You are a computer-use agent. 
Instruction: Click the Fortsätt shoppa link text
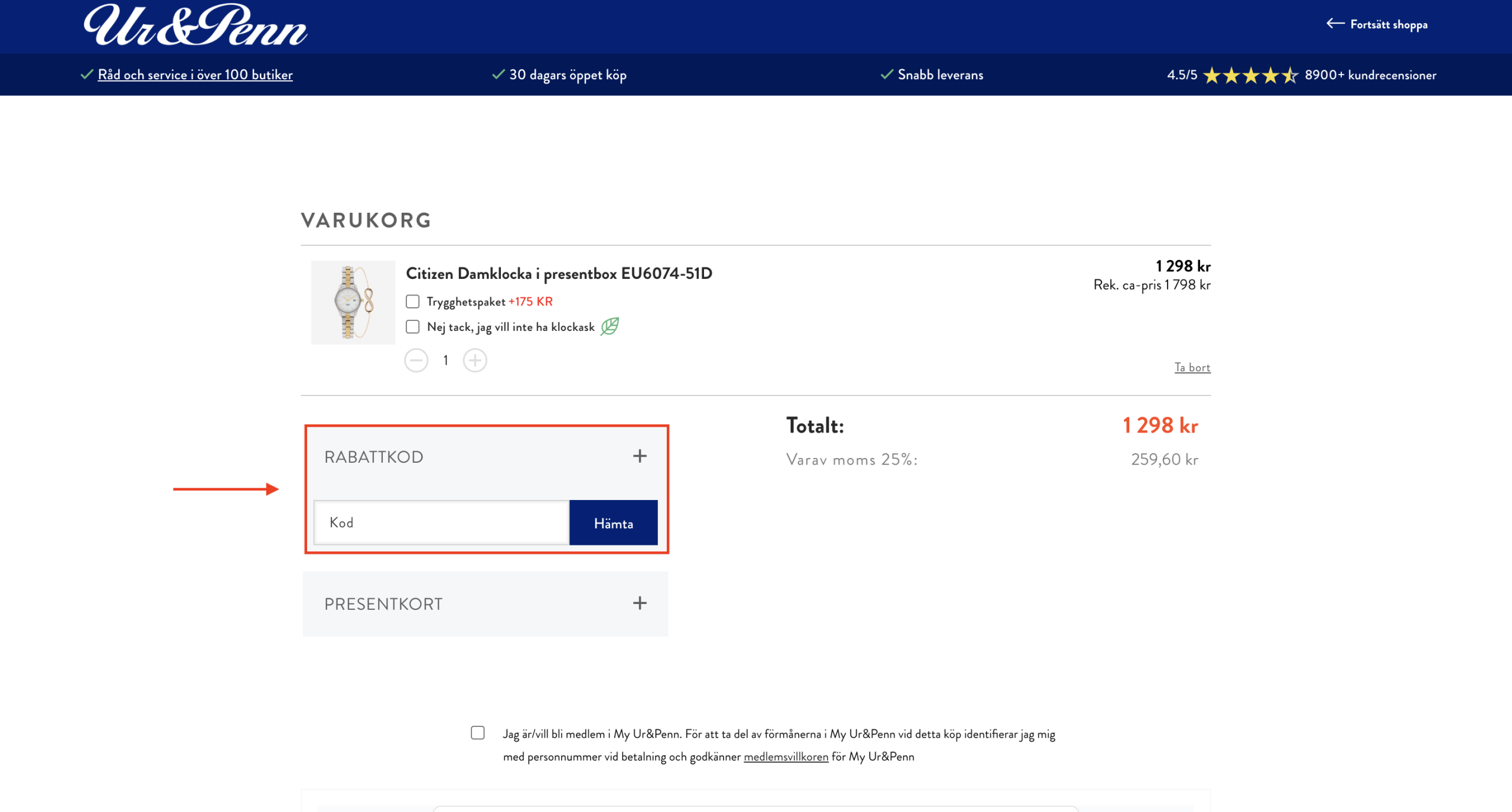[1389, 25]
